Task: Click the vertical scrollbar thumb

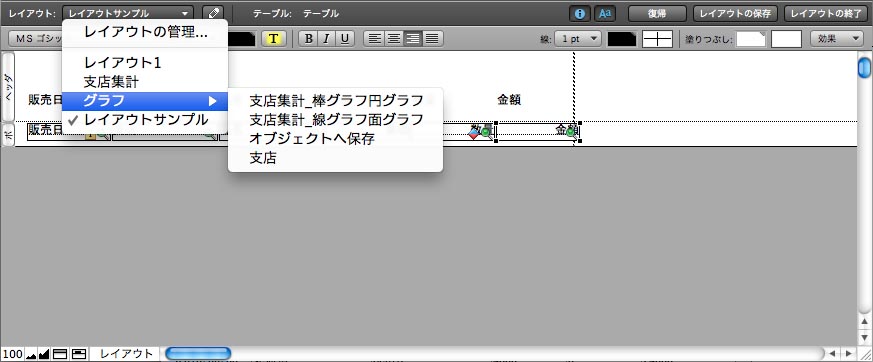Action: click(x=864, y=67)
